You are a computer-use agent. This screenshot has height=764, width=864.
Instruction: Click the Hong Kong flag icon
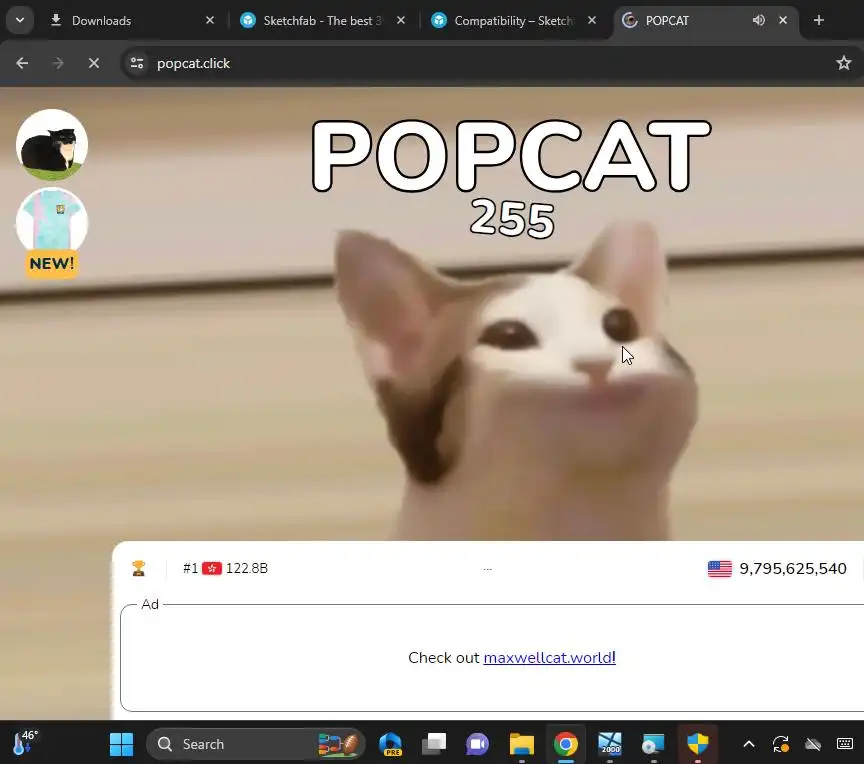(212, 568)
